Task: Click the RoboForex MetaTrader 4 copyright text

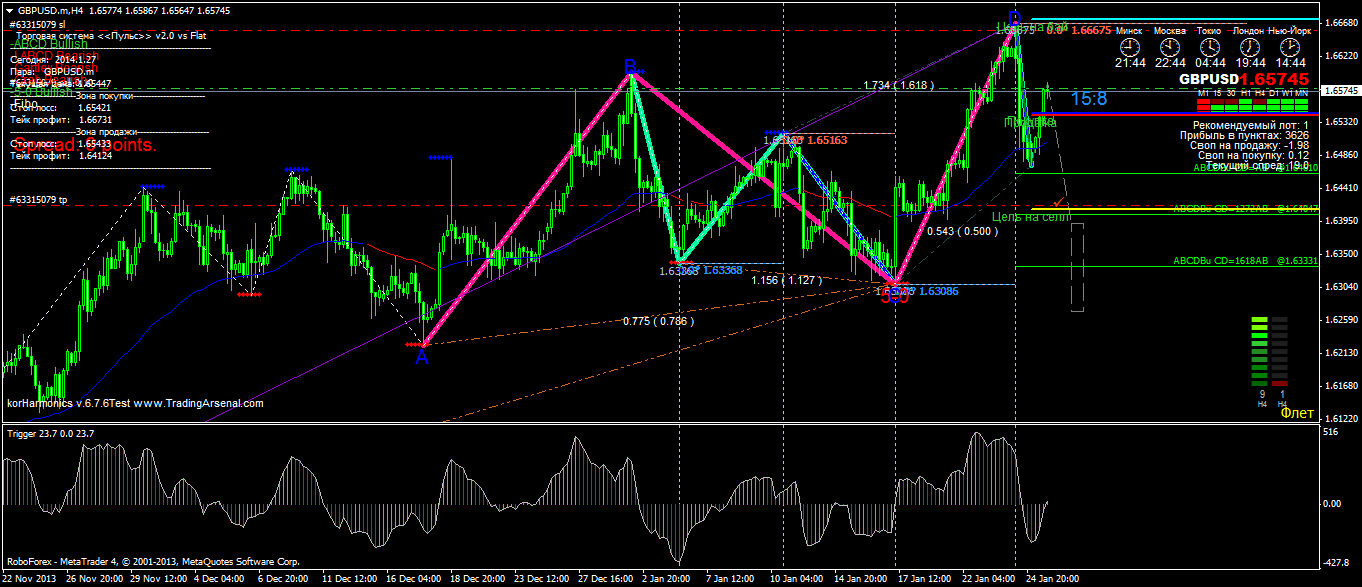Action: 153,562
